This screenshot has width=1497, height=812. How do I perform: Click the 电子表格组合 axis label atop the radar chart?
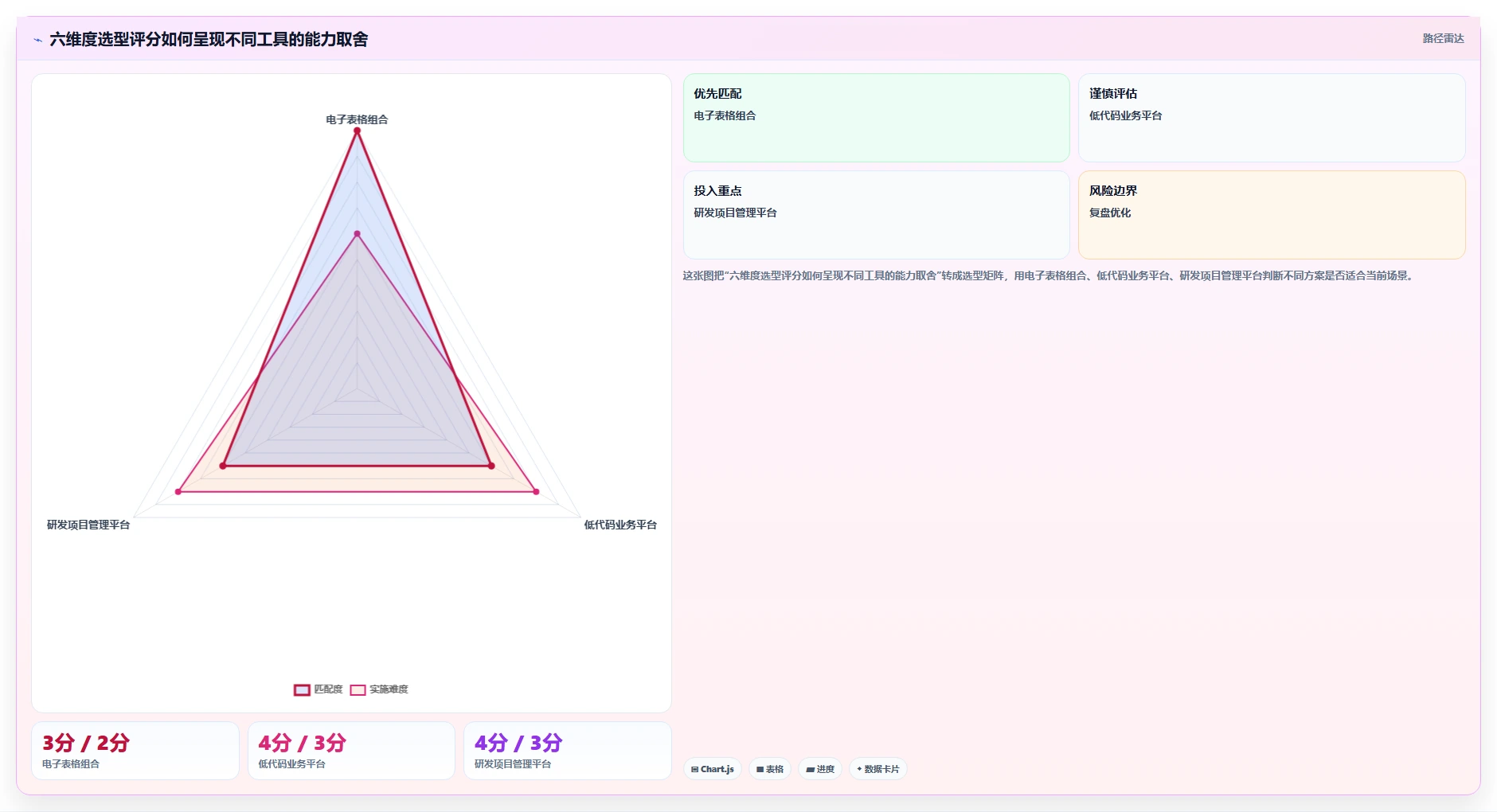357,119
